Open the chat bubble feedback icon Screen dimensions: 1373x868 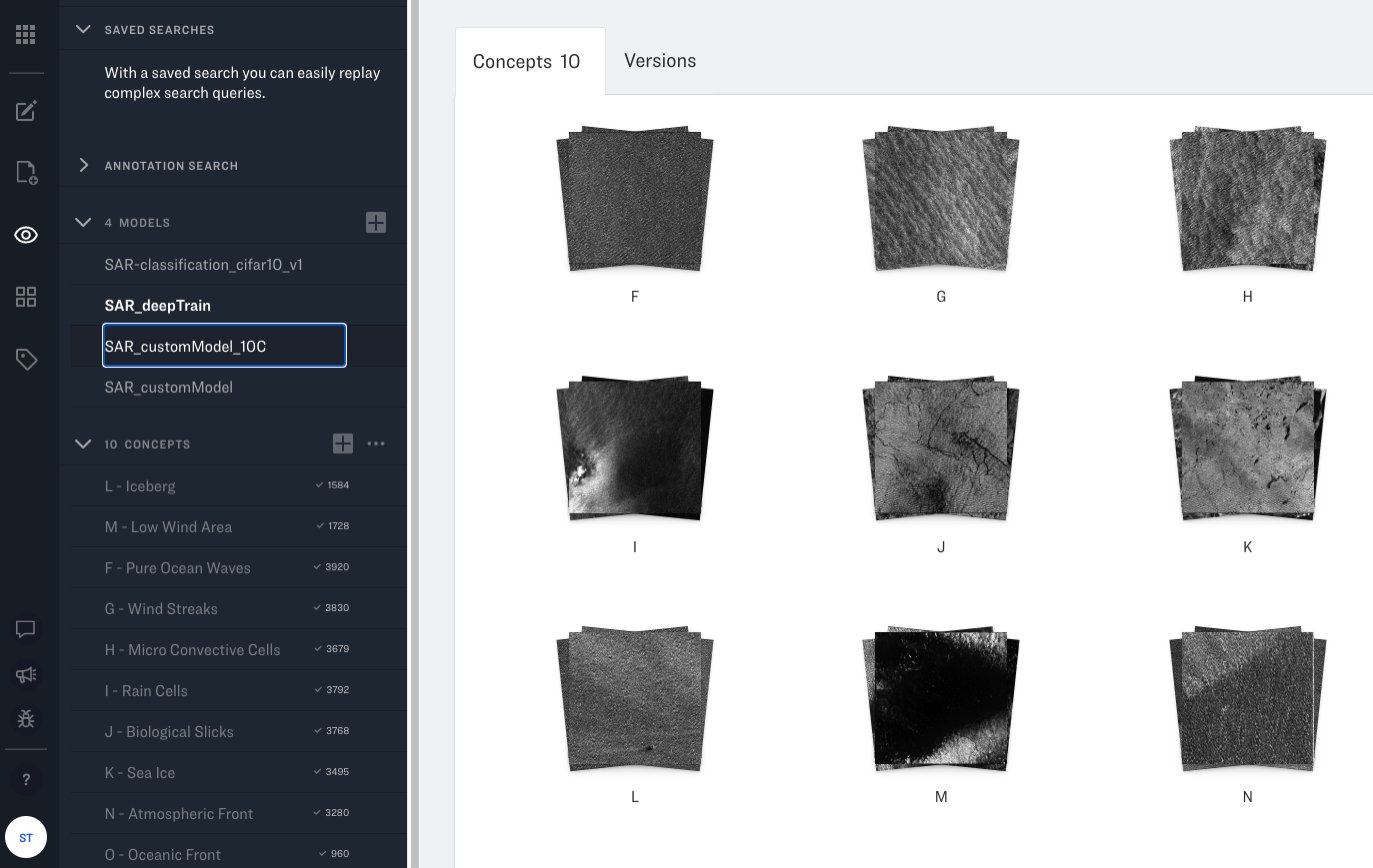coord(26,629)
